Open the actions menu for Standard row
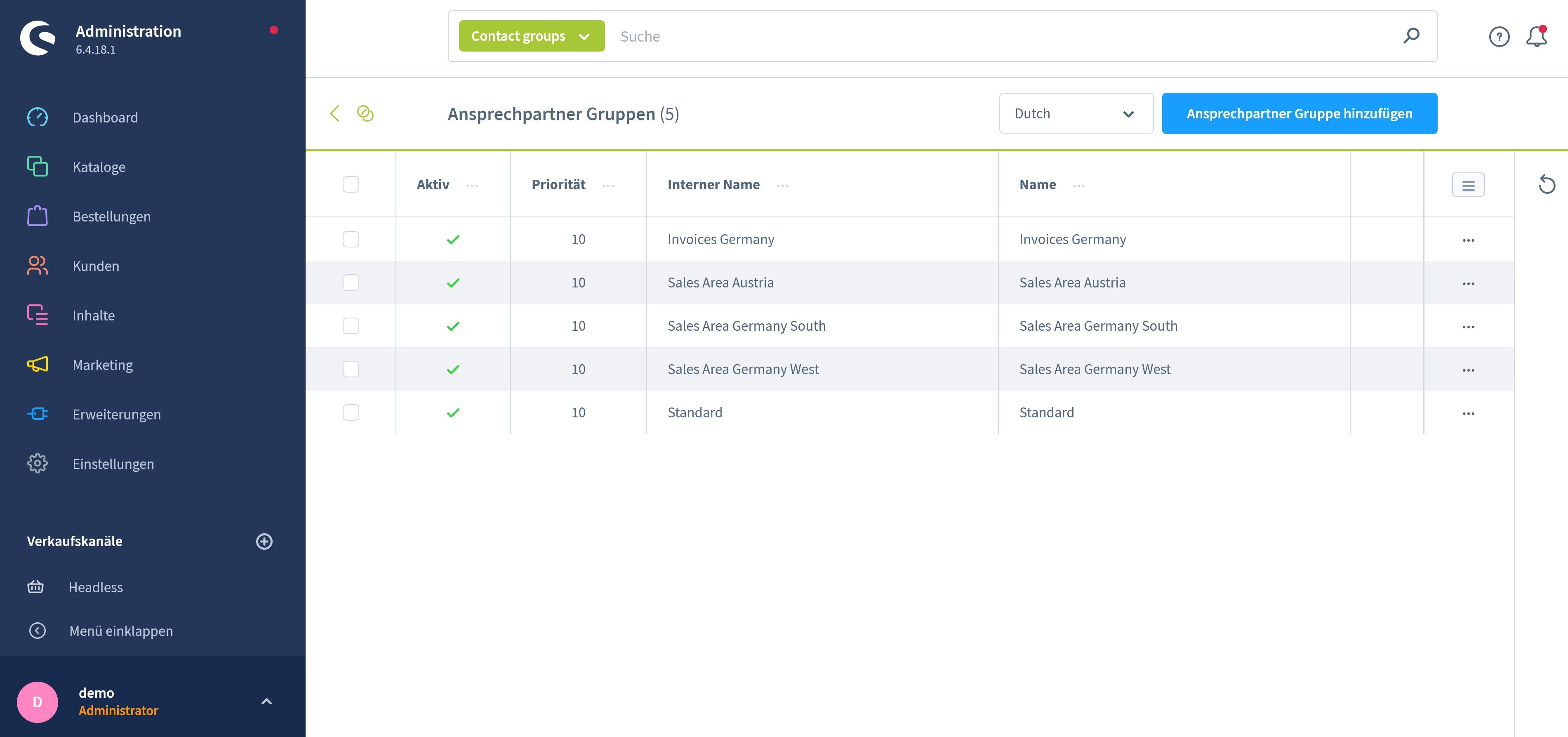Viewport: 1568px width, 737px height. tap(1468, 413)
